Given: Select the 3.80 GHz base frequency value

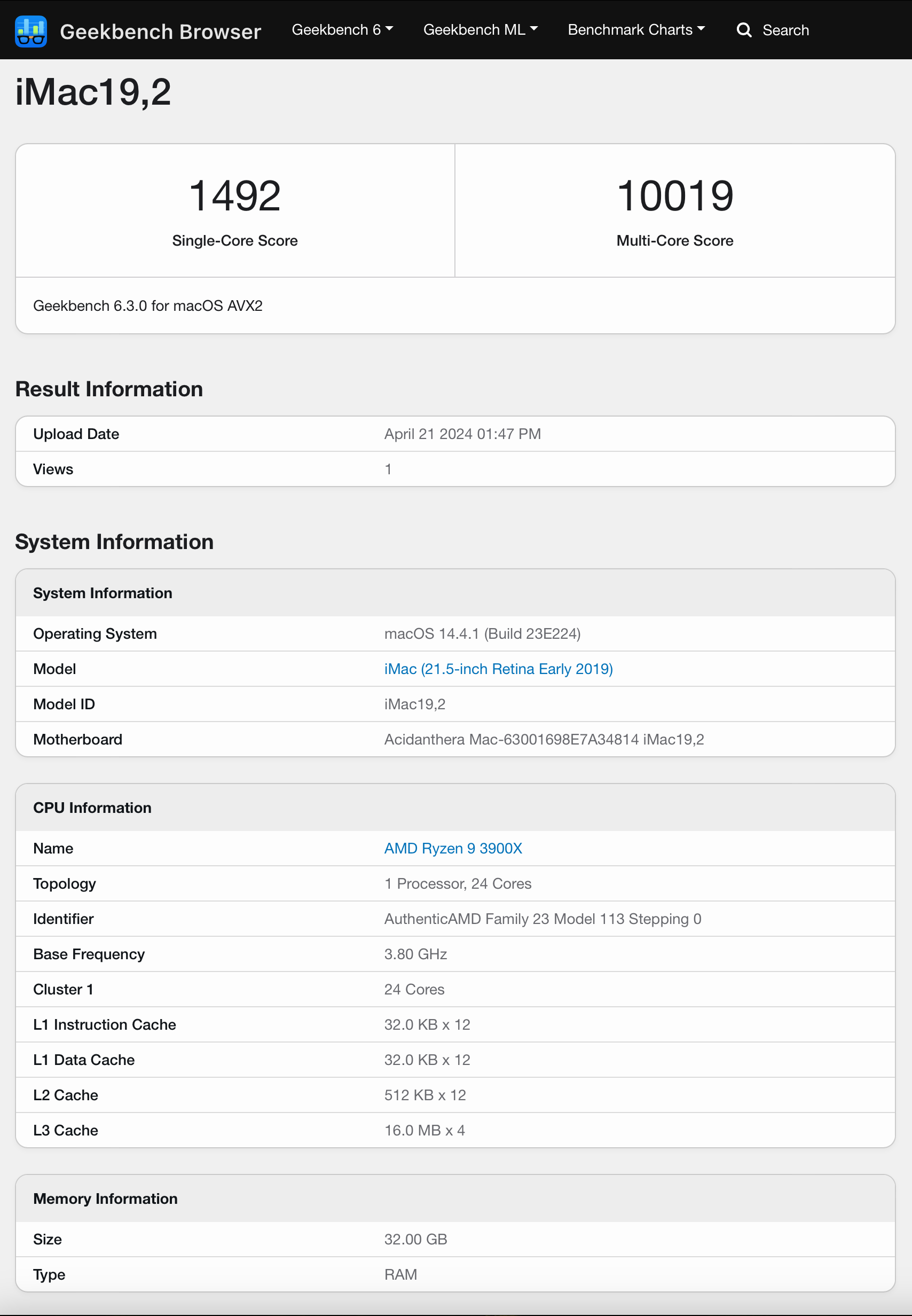Looking at the screenshot, I should tap(415, 954).
